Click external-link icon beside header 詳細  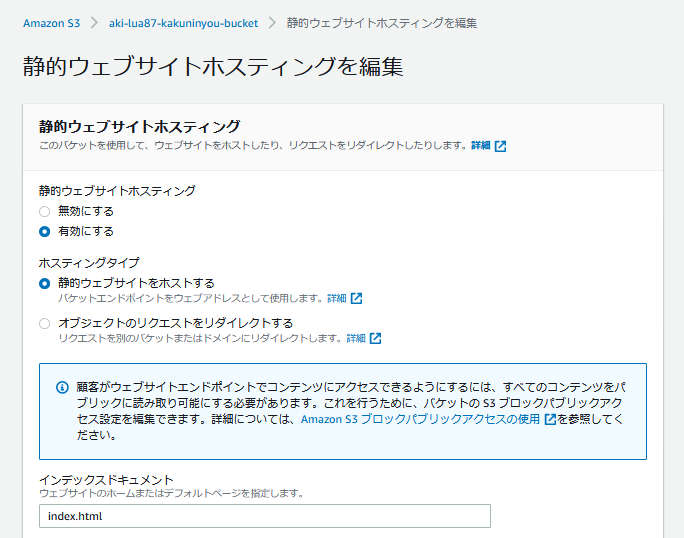500,146
